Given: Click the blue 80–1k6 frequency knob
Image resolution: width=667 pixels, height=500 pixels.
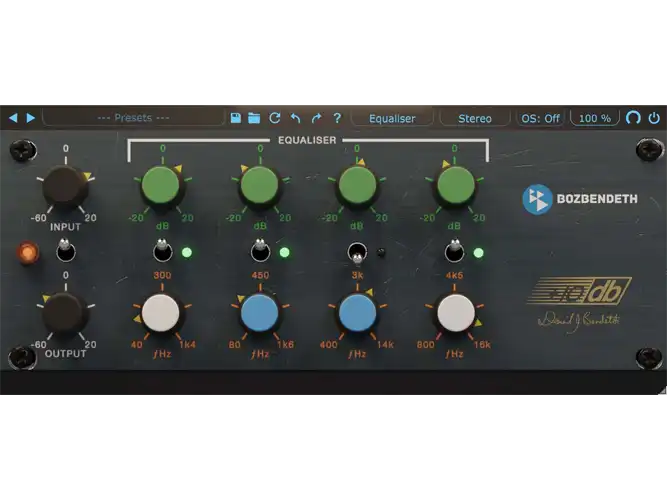Looking at the screenshot, I should coord(259,314).
